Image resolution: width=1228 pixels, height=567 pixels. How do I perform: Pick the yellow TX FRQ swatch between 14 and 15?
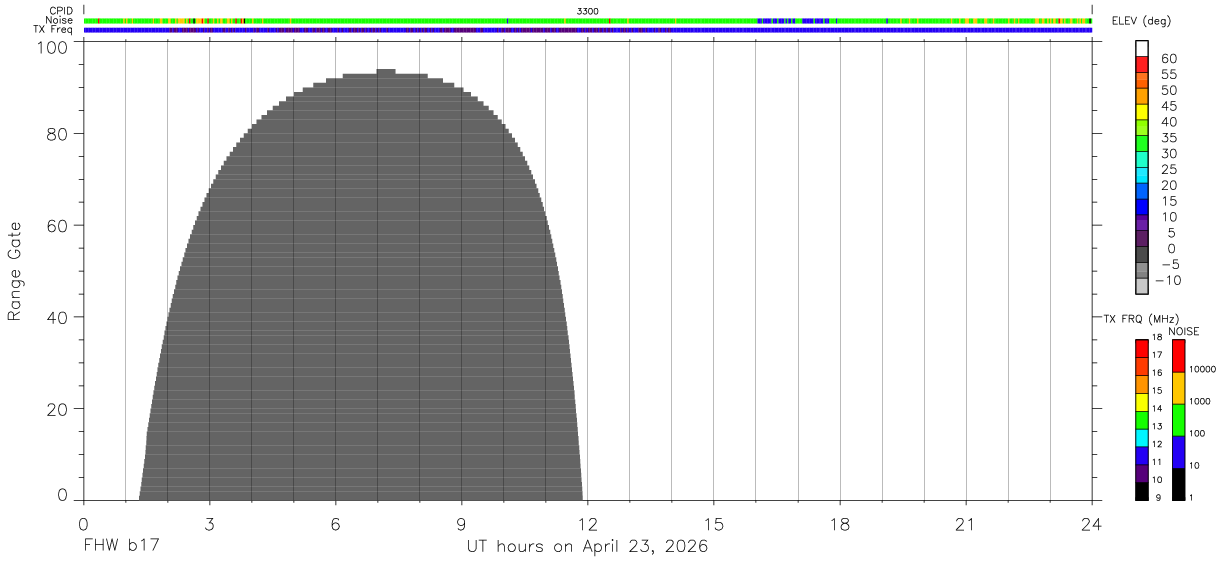1141,402
